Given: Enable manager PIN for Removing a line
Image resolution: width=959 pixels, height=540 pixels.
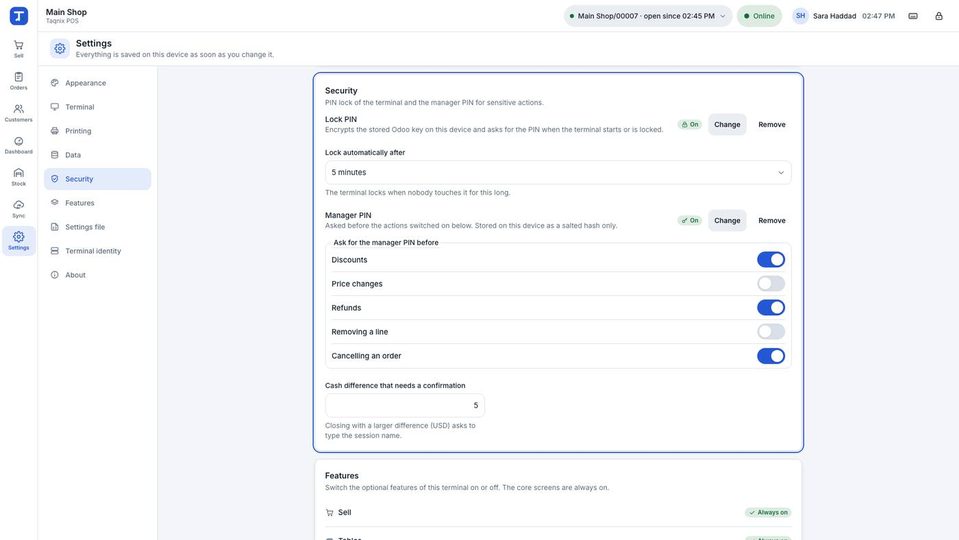Looking at the screenshot, I should [x=771, y=331].
